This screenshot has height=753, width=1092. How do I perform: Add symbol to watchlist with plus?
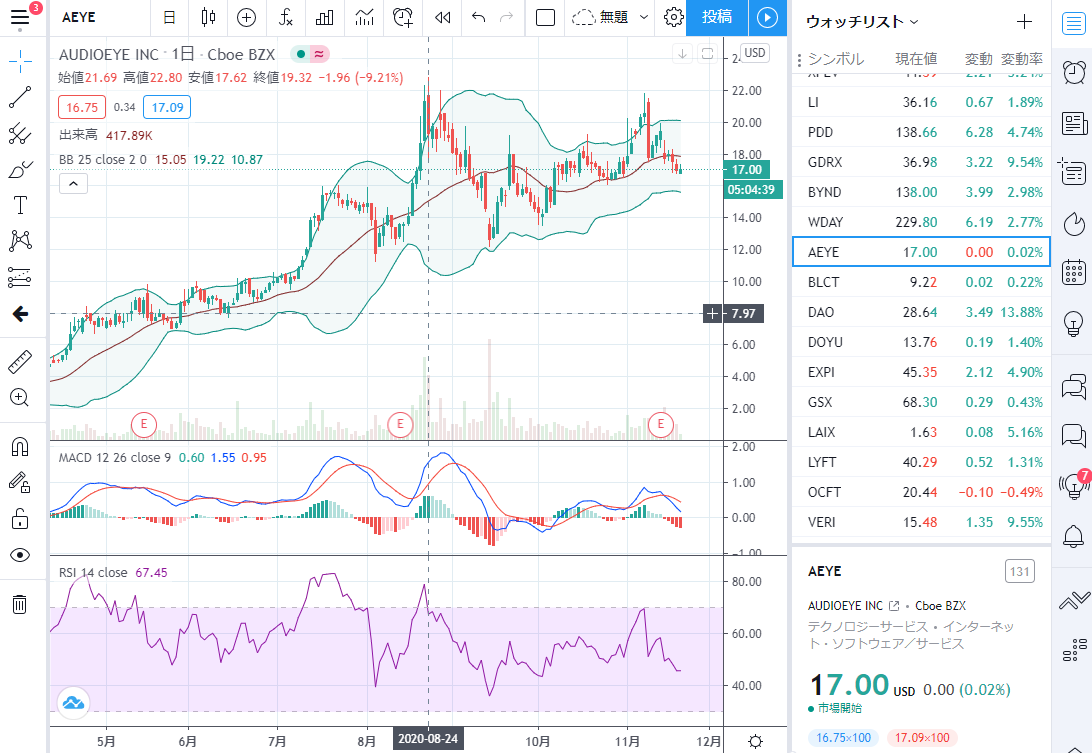(1024, 22)
